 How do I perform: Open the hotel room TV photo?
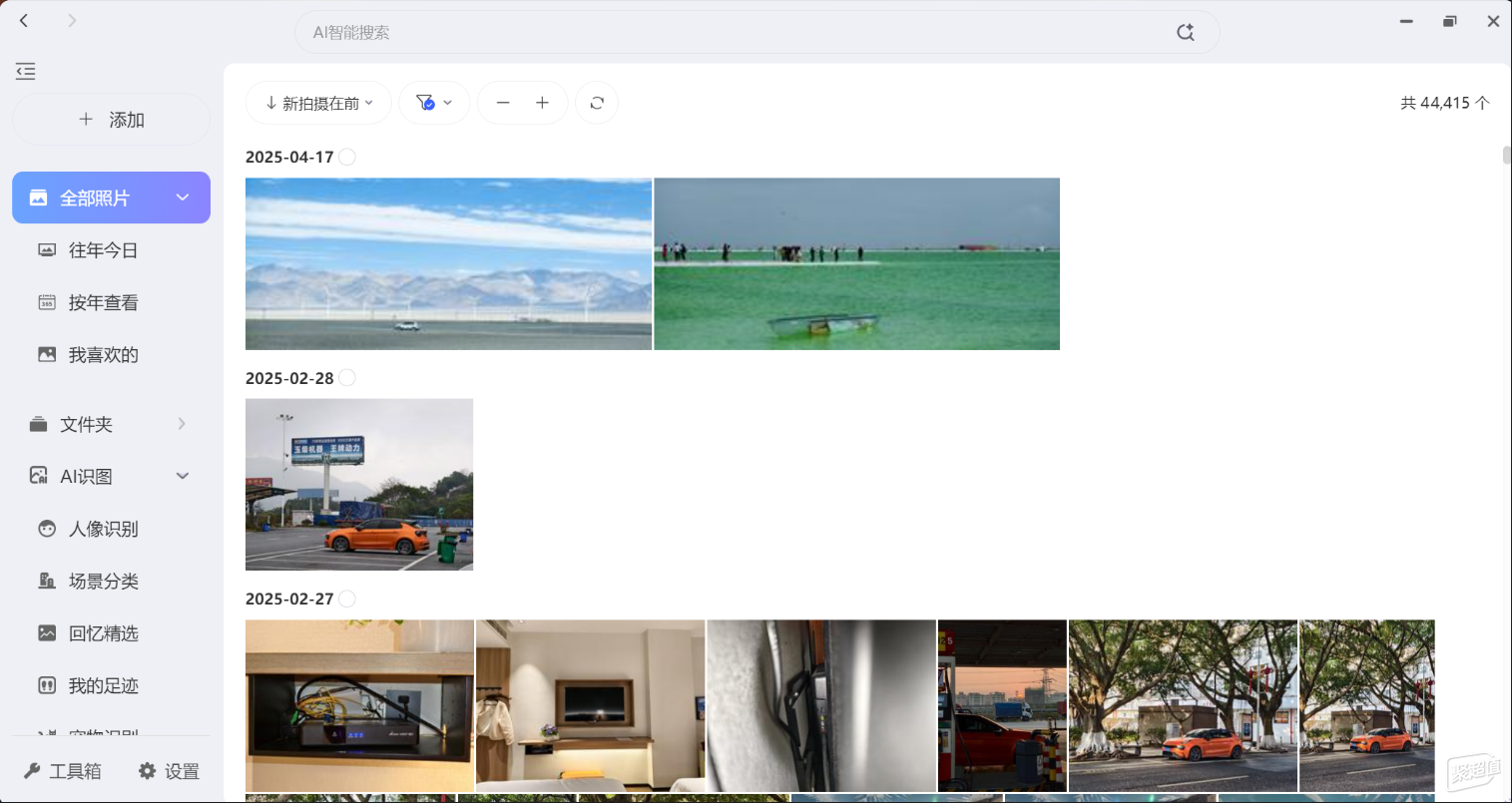tap(591, 705)
